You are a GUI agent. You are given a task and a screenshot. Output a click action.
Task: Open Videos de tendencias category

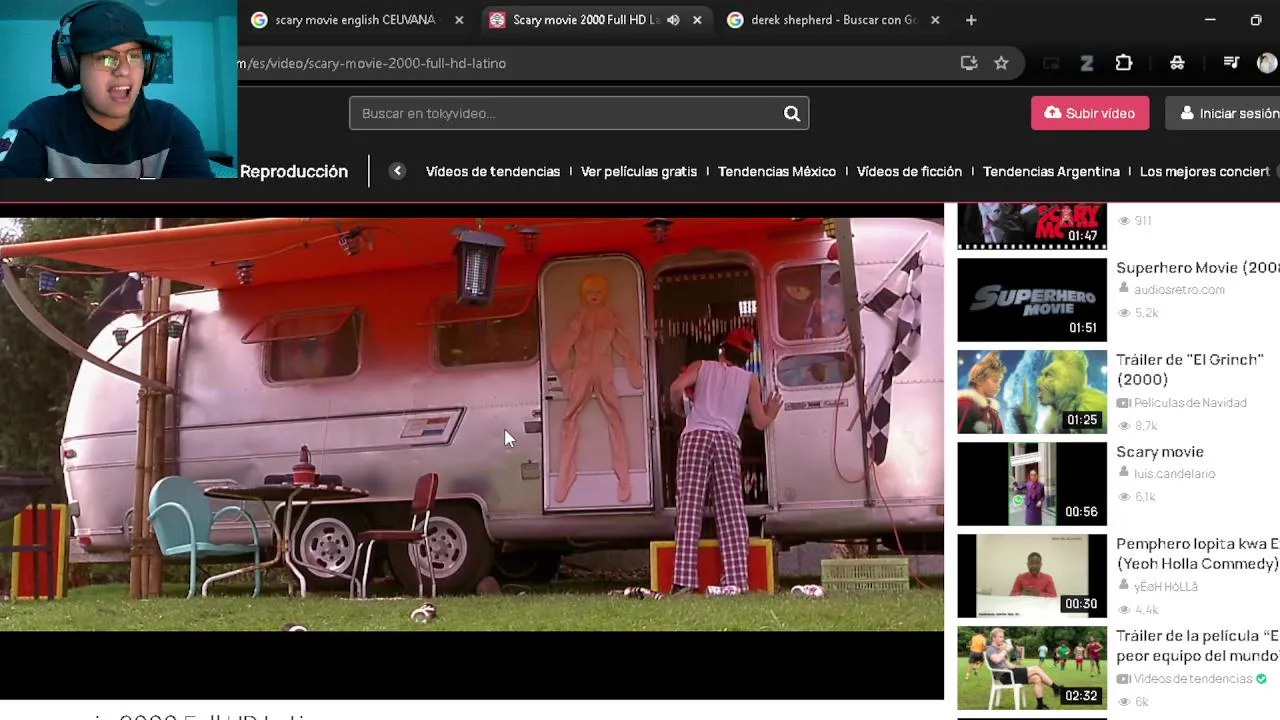[x=493, y=171]
